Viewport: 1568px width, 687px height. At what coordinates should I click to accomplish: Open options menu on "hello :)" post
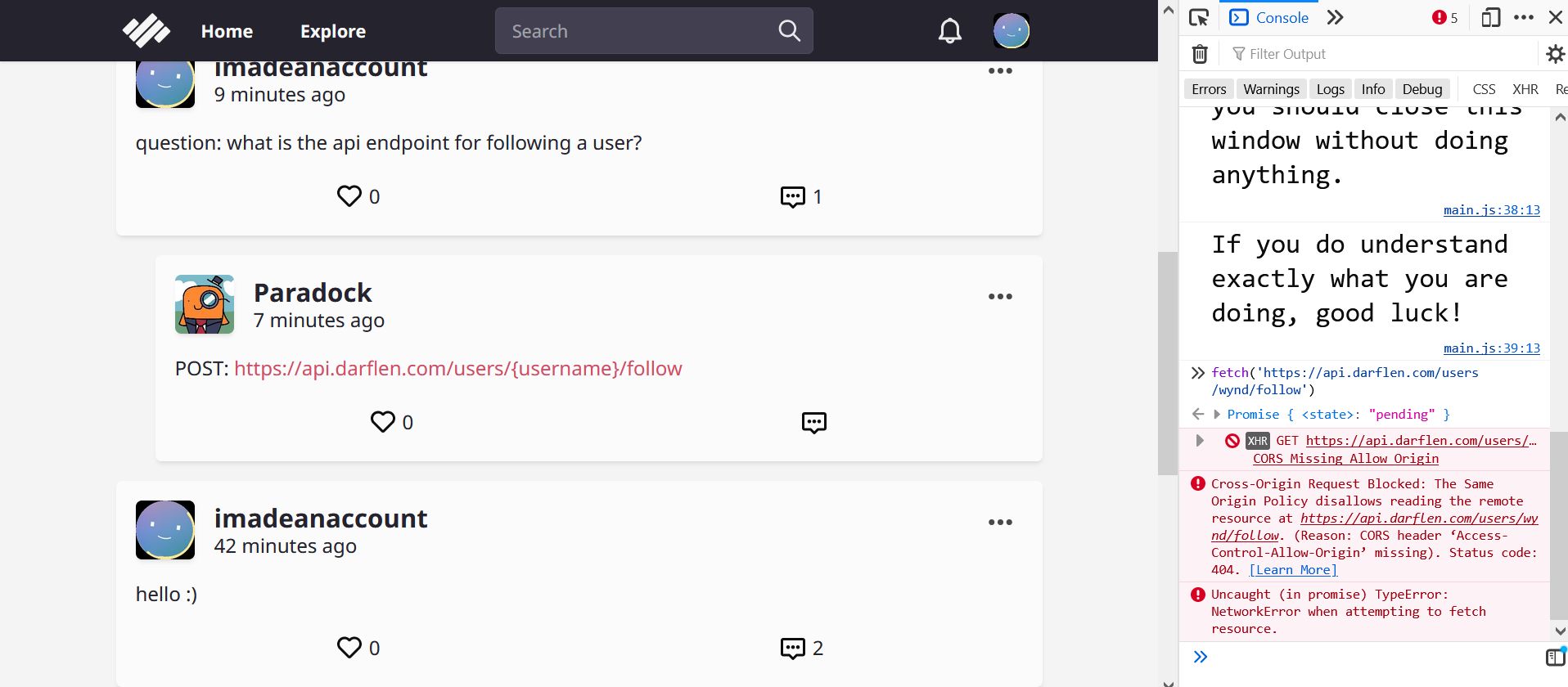click(1000, 523)
